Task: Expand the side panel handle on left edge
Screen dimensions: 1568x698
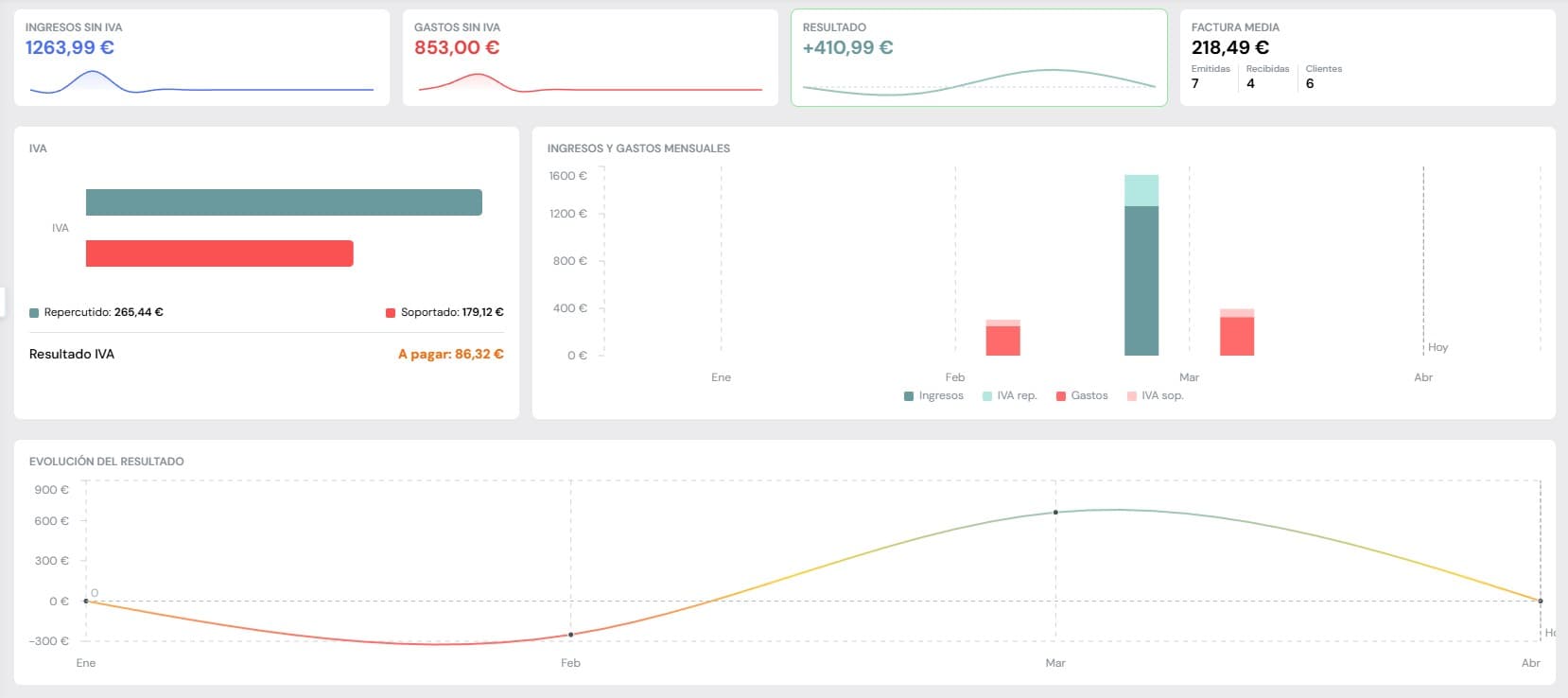Action: click(3, 302)
